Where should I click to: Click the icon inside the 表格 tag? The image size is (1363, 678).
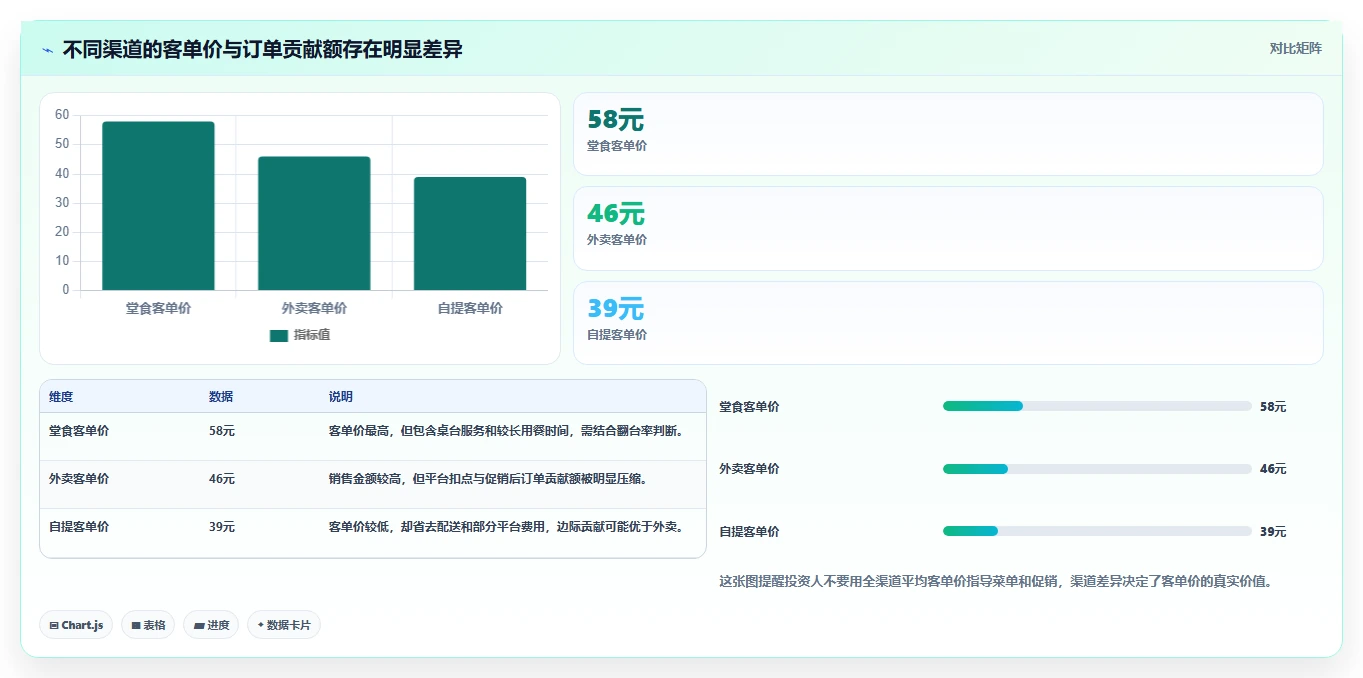click(136, 625)
